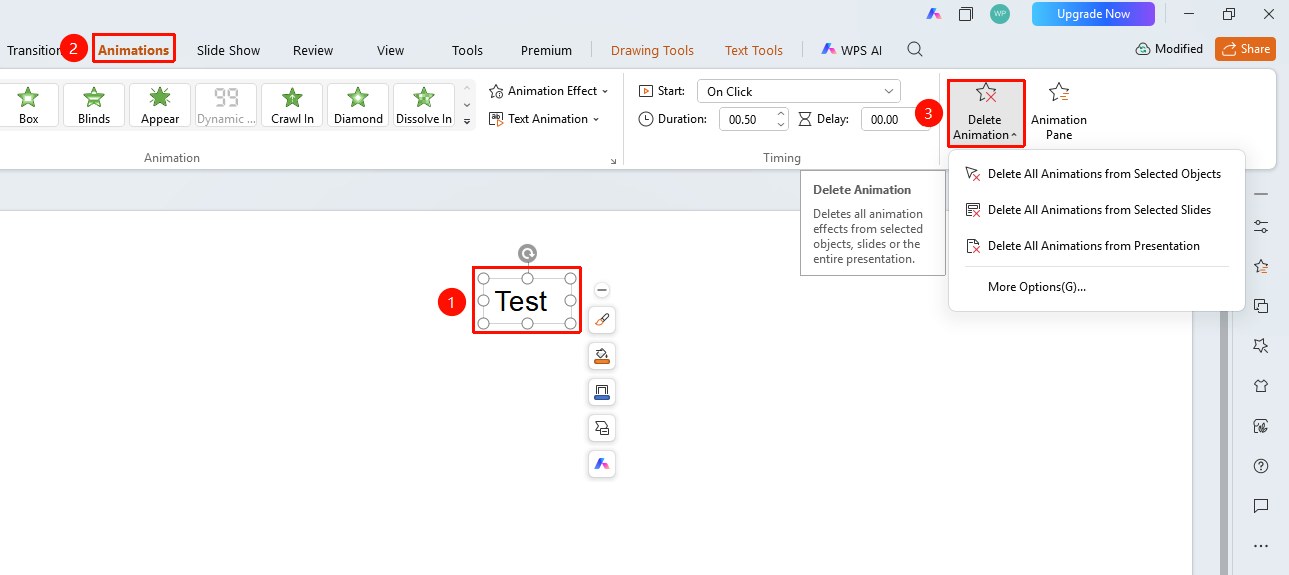Image resolution: width=1289 pixels, height=575 pixels.
Task: Click the Delete Animation button
Action: coord(986,112)
